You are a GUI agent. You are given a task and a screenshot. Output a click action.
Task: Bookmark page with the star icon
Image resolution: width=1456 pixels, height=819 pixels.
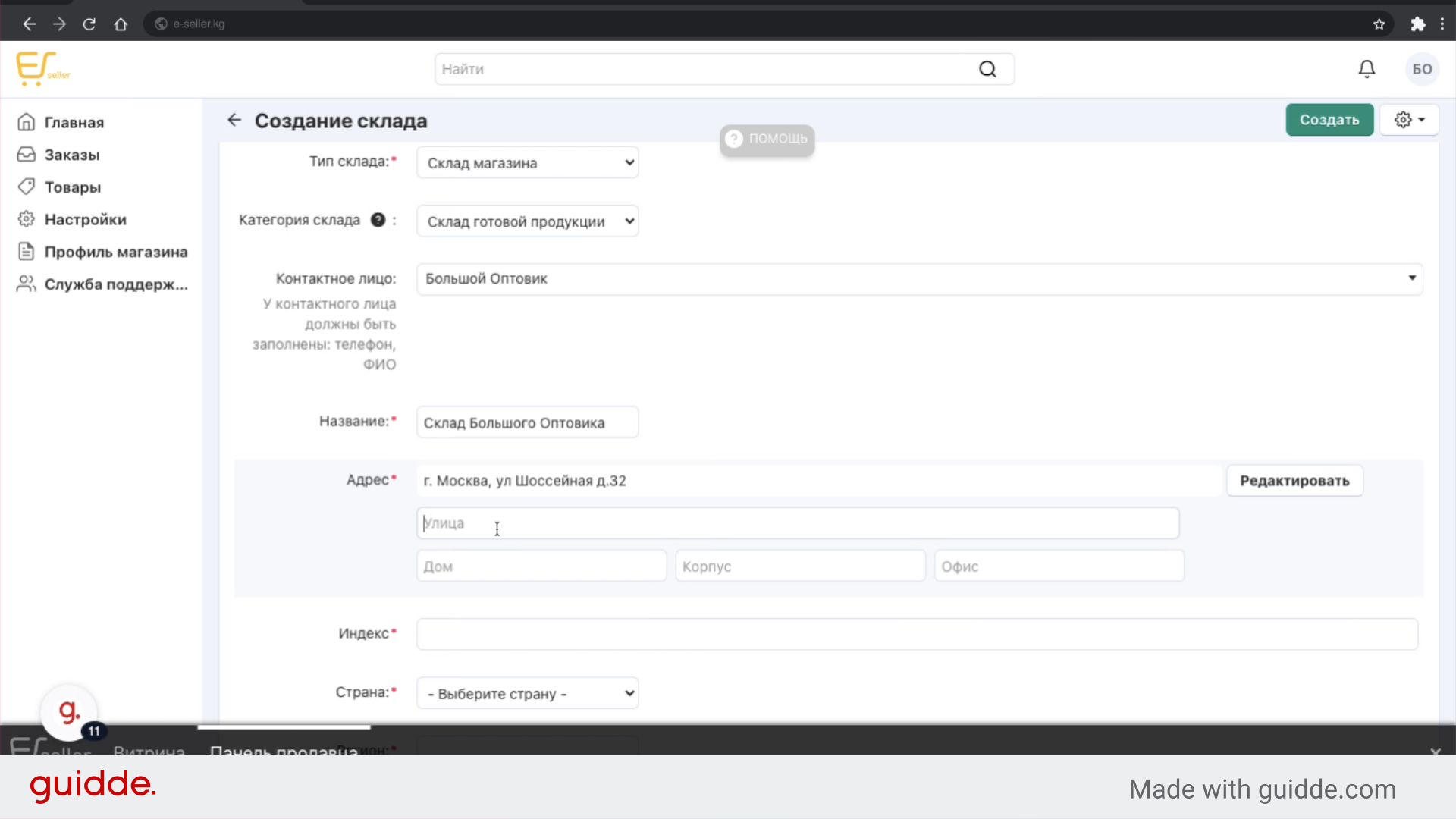point(1379,24)
